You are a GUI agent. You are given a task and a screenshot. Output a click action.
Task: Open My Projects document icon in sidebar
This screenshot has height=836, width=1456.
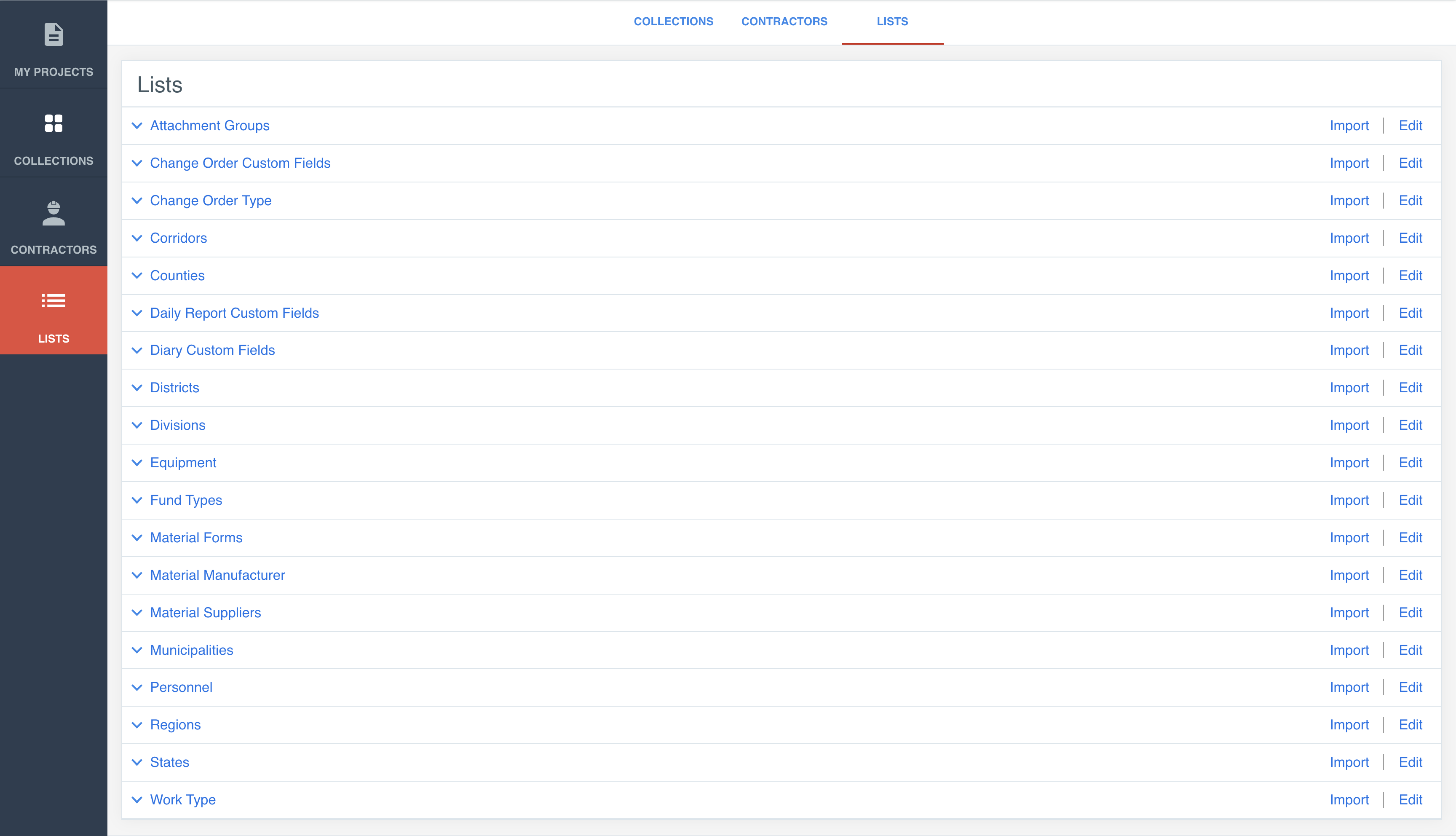coord(54,35)
